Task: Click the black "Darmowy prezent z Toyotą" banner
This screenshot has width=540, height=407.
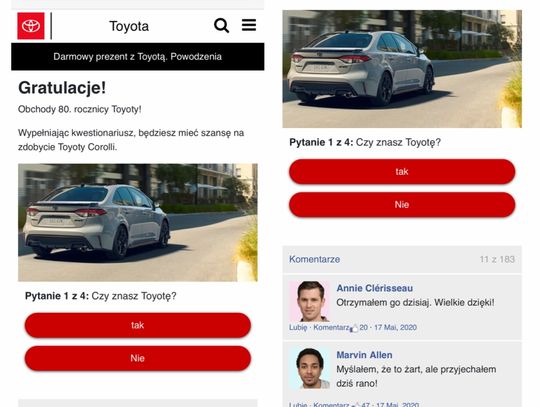Action: click(x=138, y=57)
